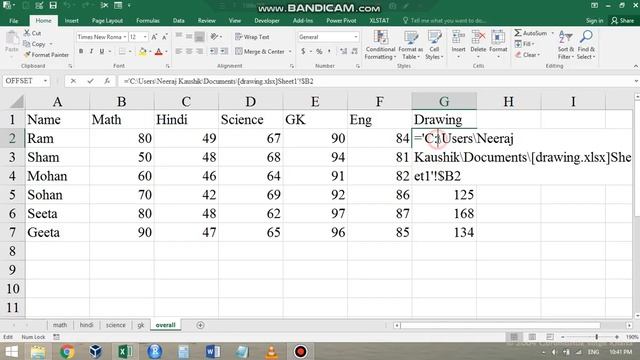Open the Excel app on the taskbar
This screenshot has width=640, height=360.
point(125,351)
